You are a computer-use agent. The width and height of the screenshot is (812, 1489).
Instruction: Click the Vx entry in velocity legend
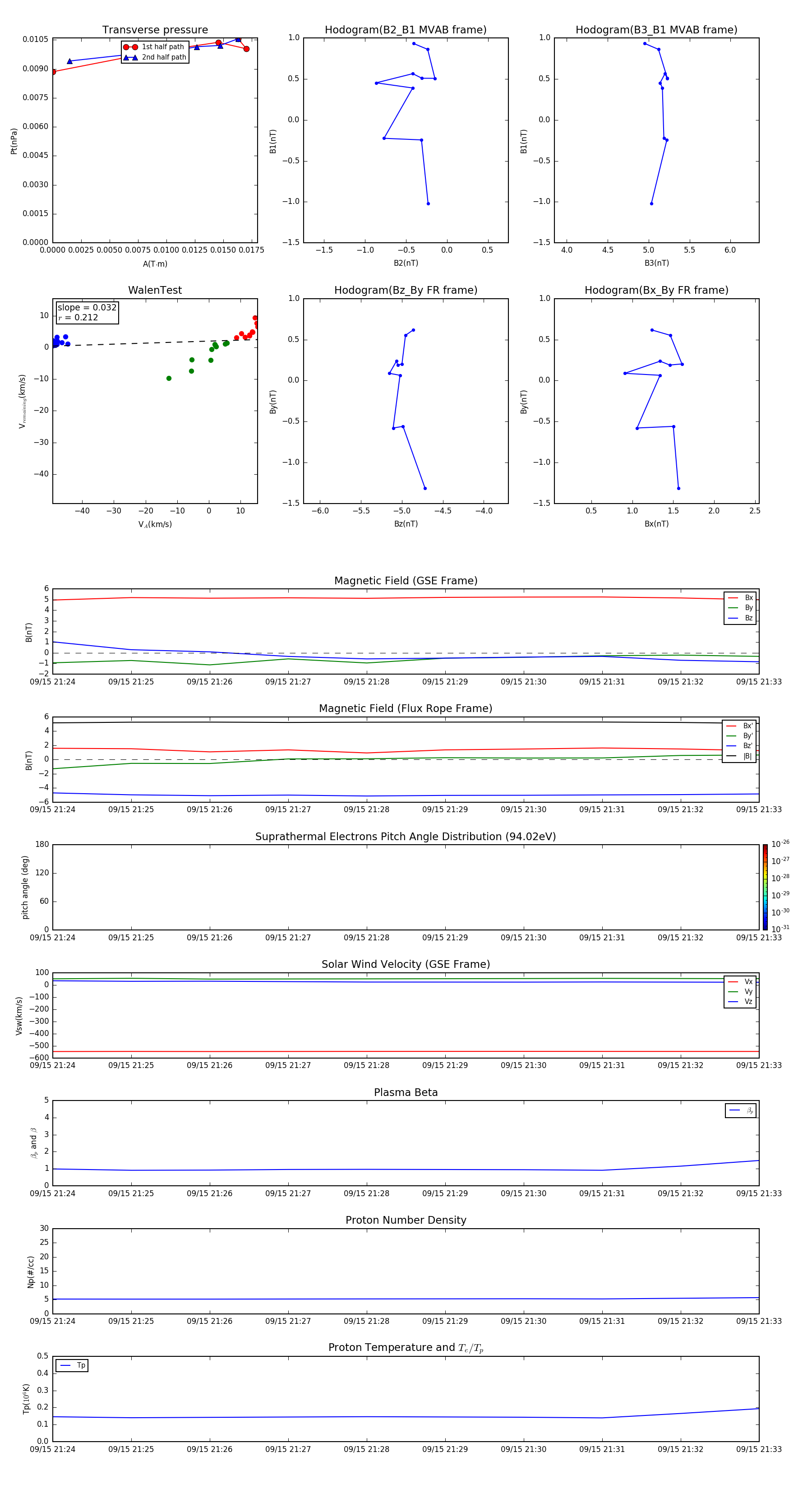740,982
